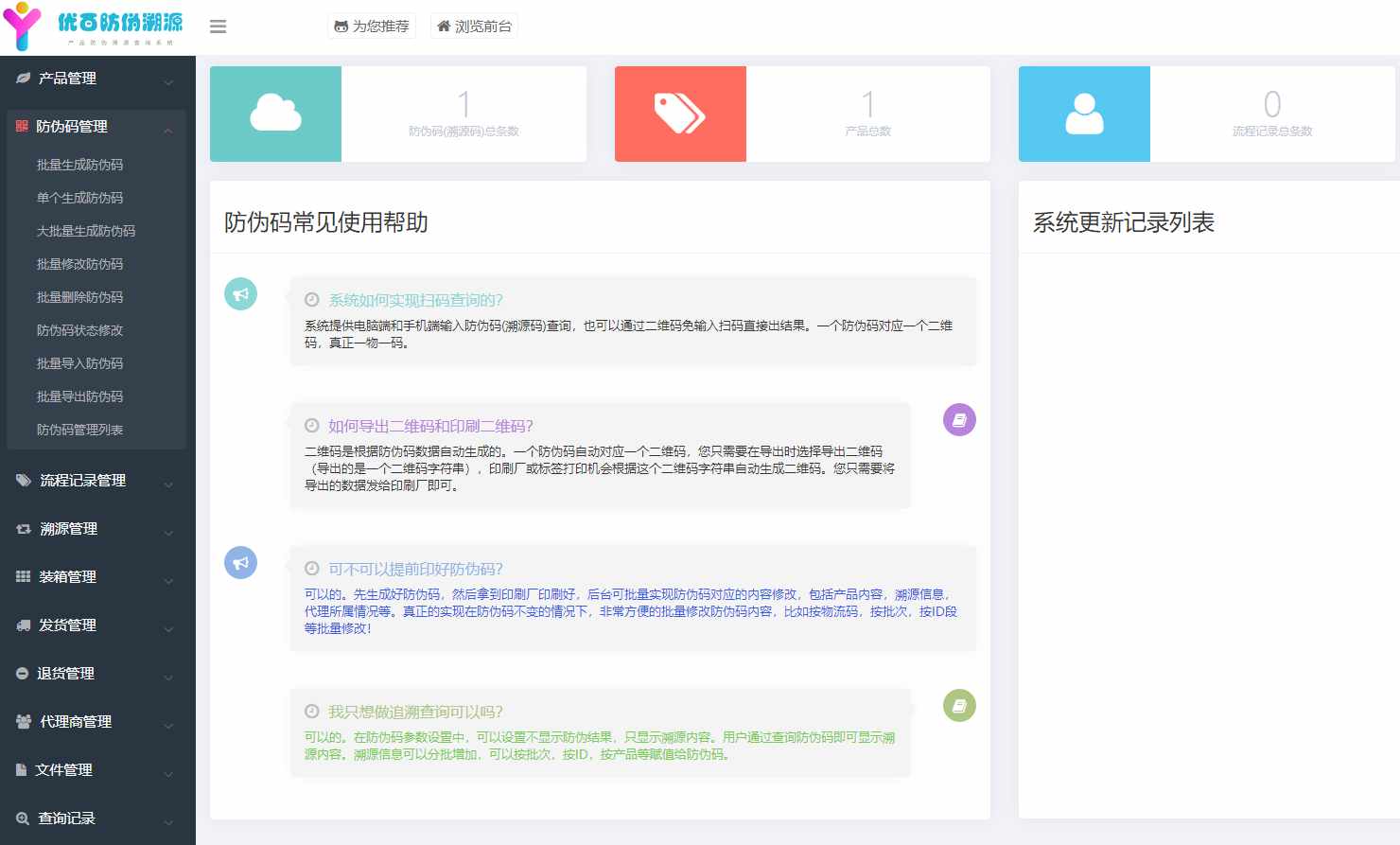Open help topic 如何导出二维码和印刷二维码?
Image resolution: width=1400 pixels, height=845 pixels.
pyautogui.click(x=430, y=426)
